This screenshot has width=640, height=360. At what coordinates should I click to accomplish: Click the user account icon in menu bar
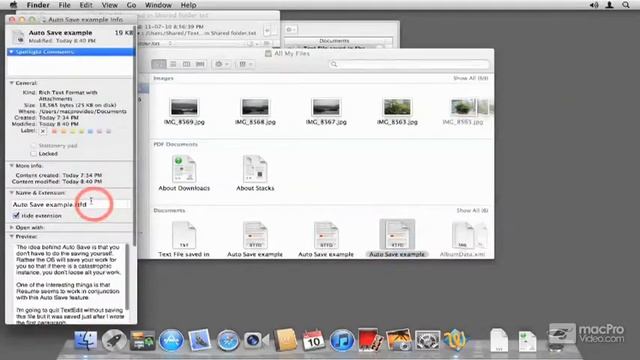point(609,5)
